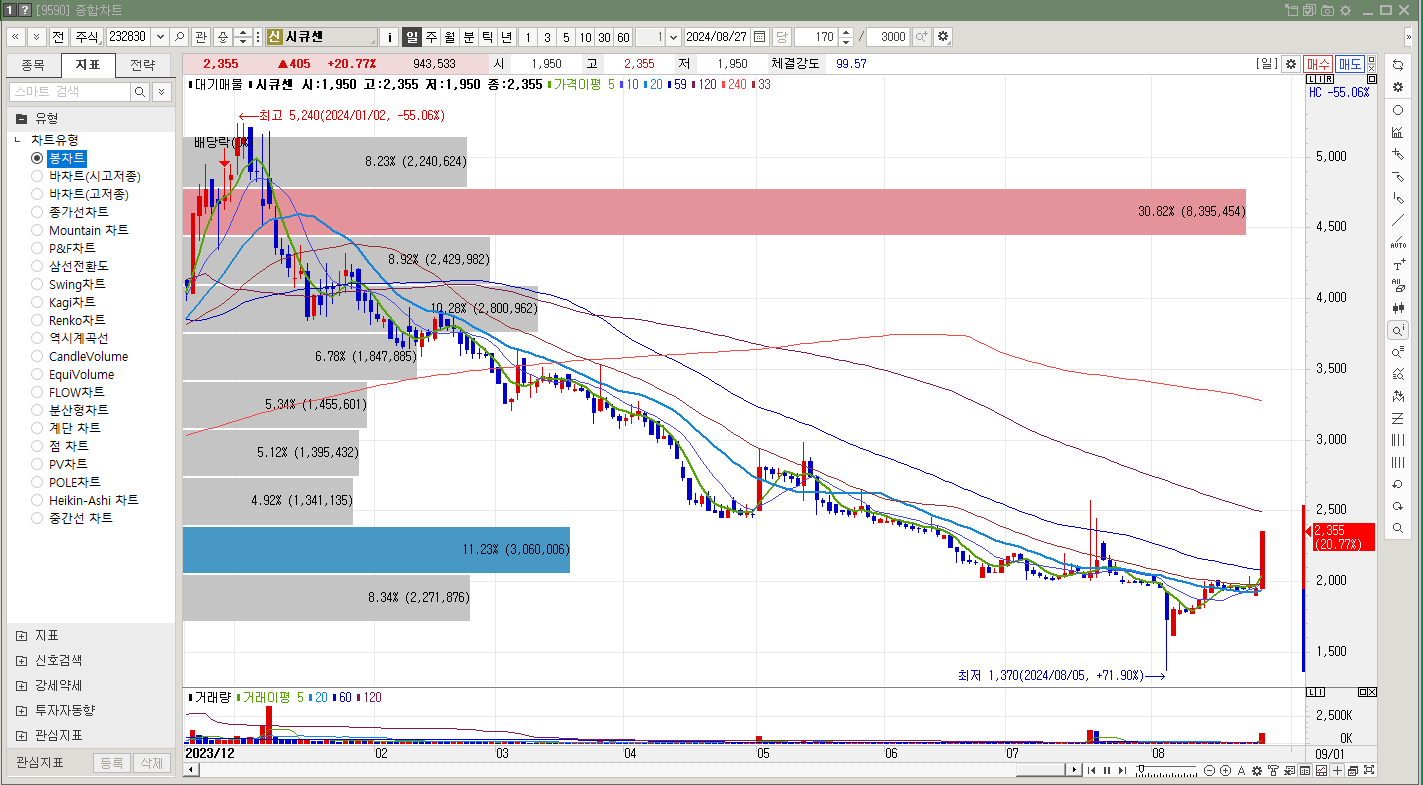The image size is (1423, 785).
Task: Switch to the 지표 tab
Action: (x=88, y=66)
